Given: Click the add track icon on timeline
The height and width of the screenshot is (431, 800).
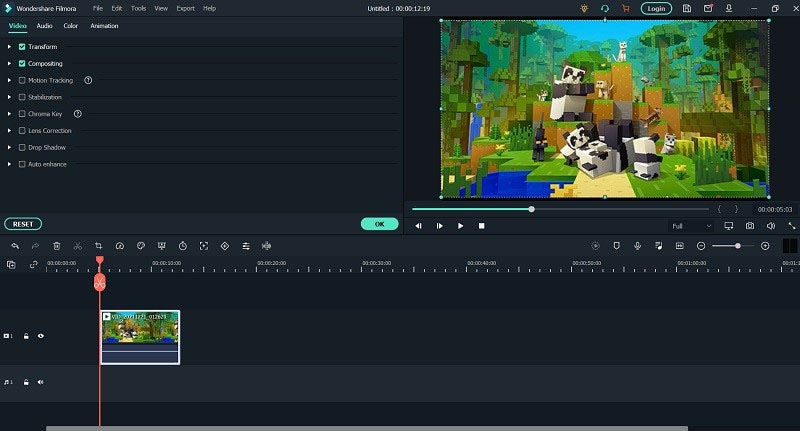Looking at the screenshot, I should (x=11, y=264).
